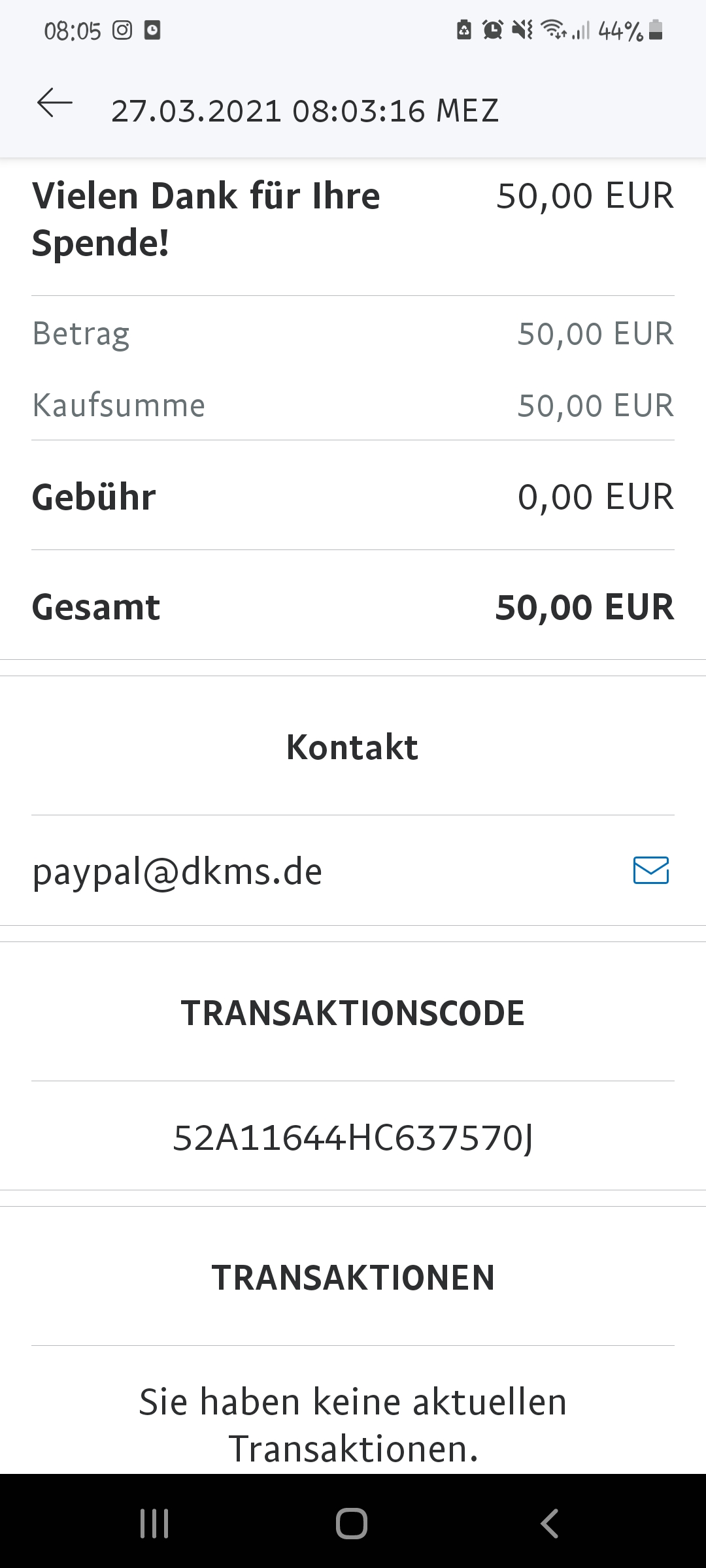Tap the transaction date and time title
Viewport: 706px width, 1568px height.
click(305, 110)
